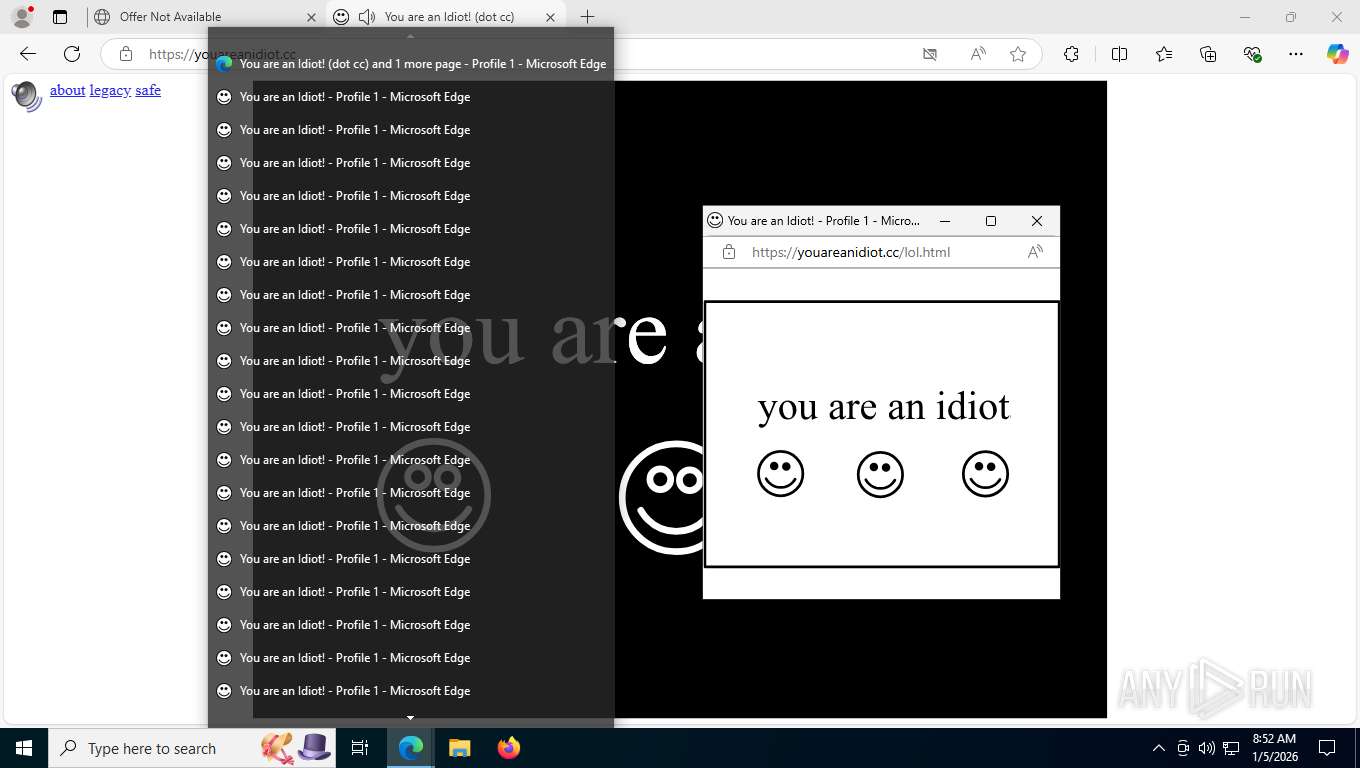The image size is (1360, 768).
Task: Open Settings and more ellipsis menu
Action: tap(1296, 54)
